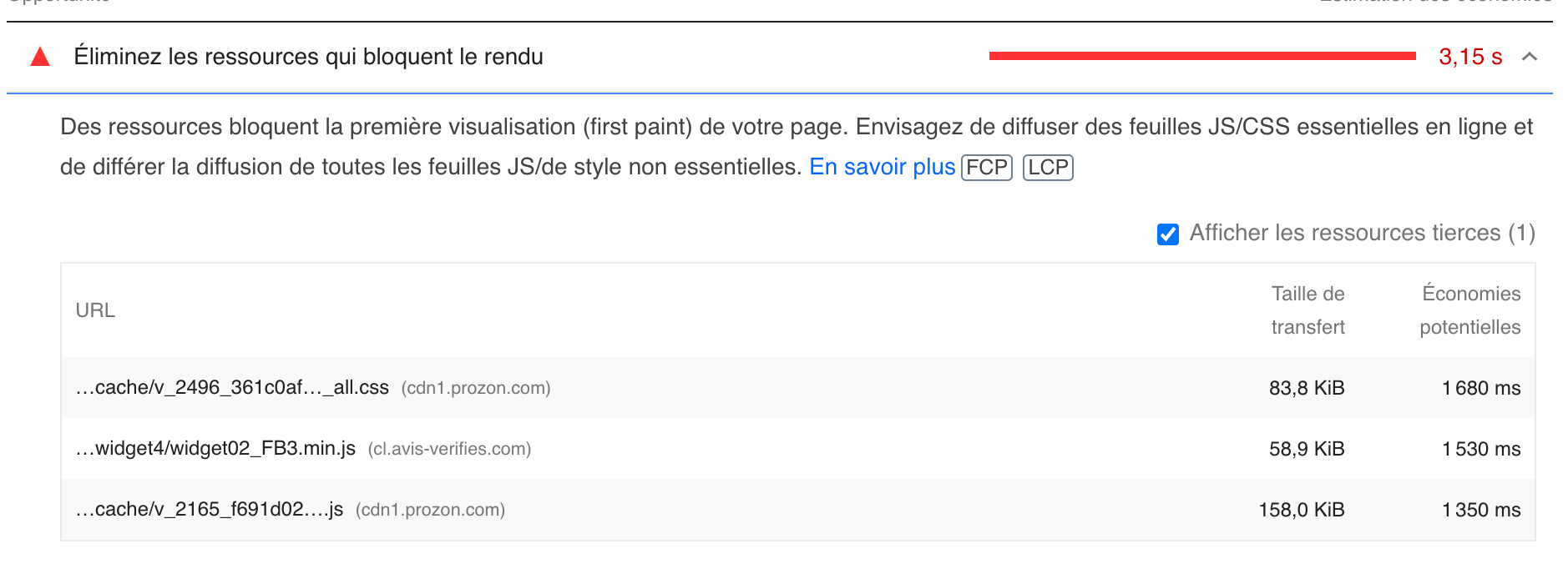
Task: Open the widget02_FB3.min.js URL
Action: click(x=215, y=449)
